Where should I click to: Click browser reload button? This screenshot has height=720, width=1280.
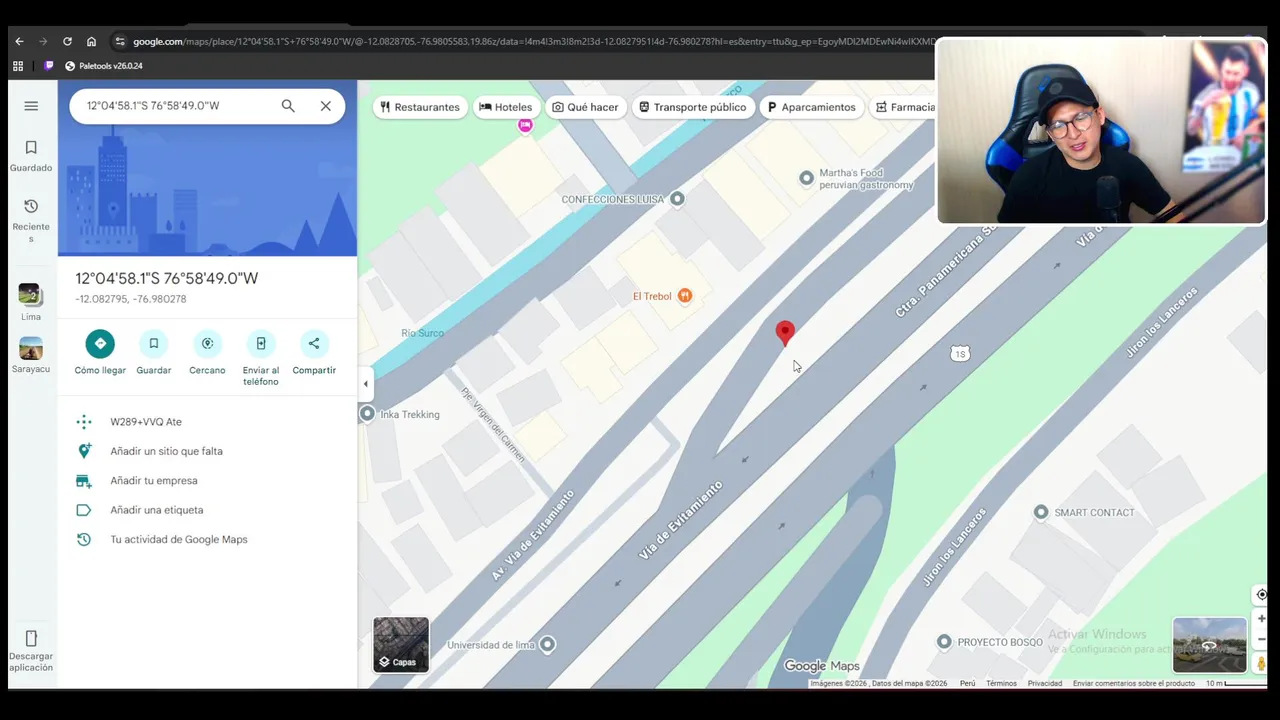point(67,41)
